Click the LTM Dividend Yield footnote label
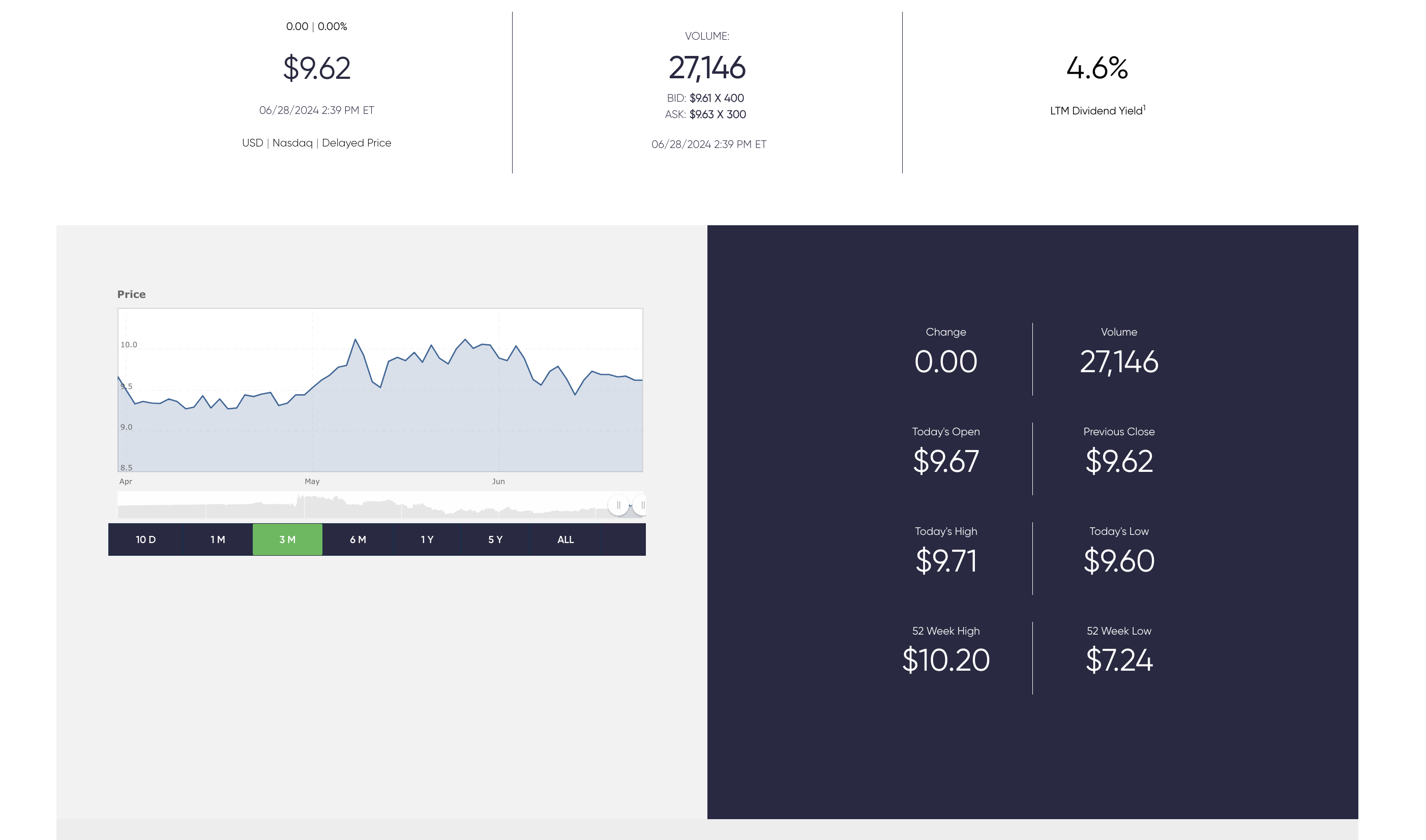This screenshot has height=840, width=1426. click(1097, 111)
